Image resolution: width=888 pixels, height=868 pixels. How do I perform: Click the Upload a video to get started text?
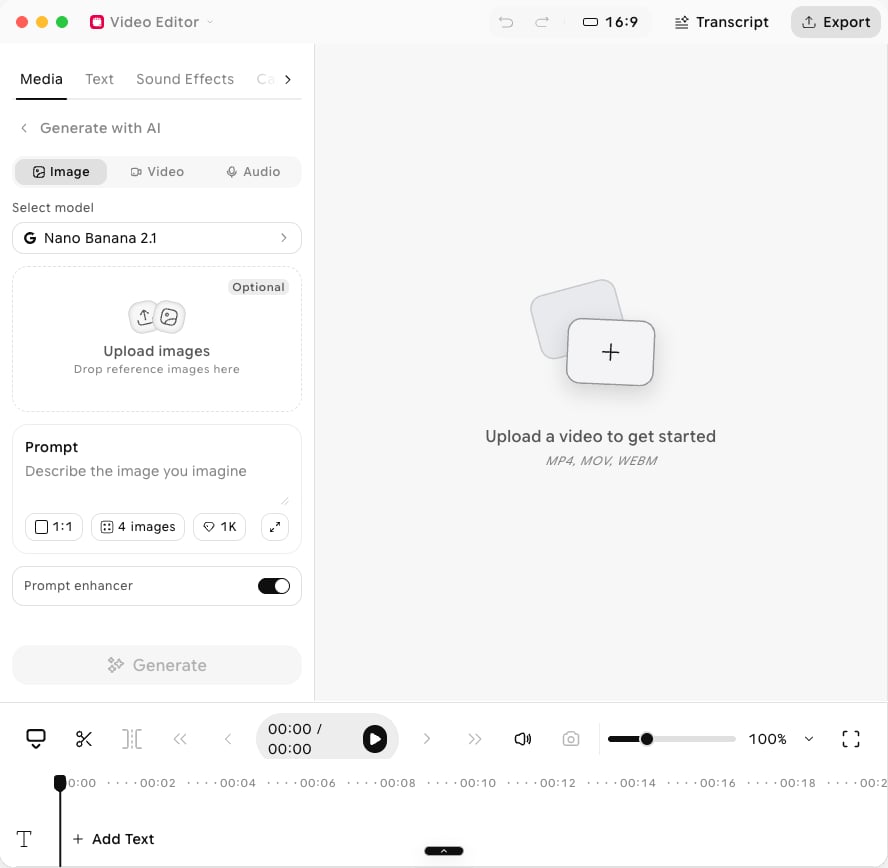600,437
